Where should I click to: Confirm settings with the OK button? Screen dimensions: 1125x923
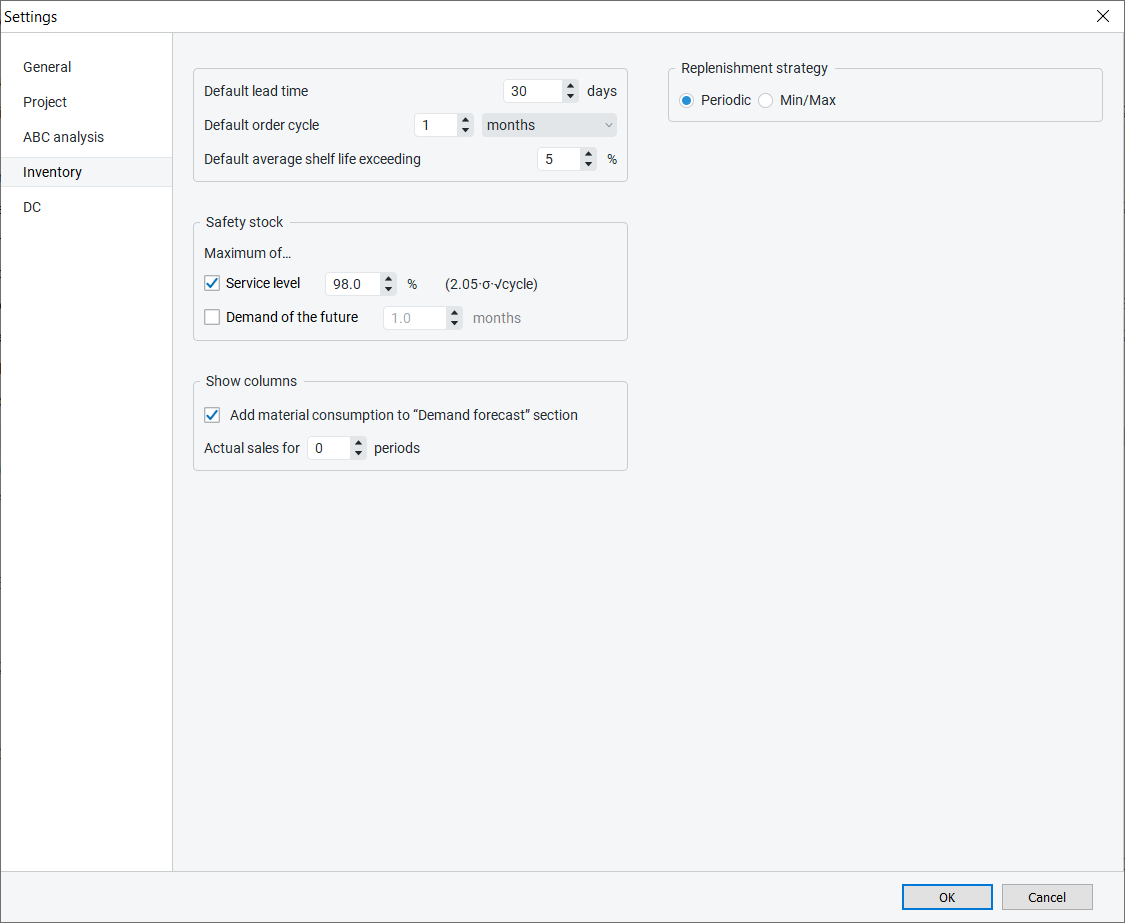coord(946,897)
